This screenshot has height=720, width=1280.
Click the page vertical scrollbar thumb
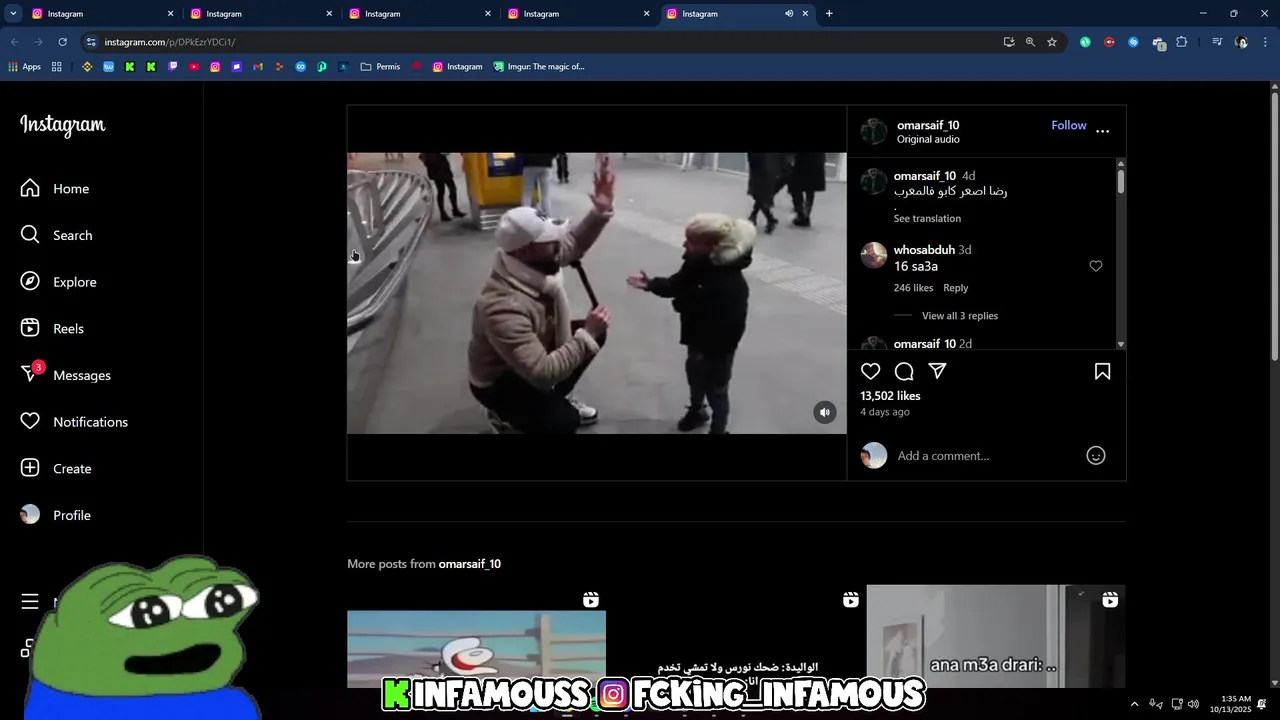coord(1275,225)
